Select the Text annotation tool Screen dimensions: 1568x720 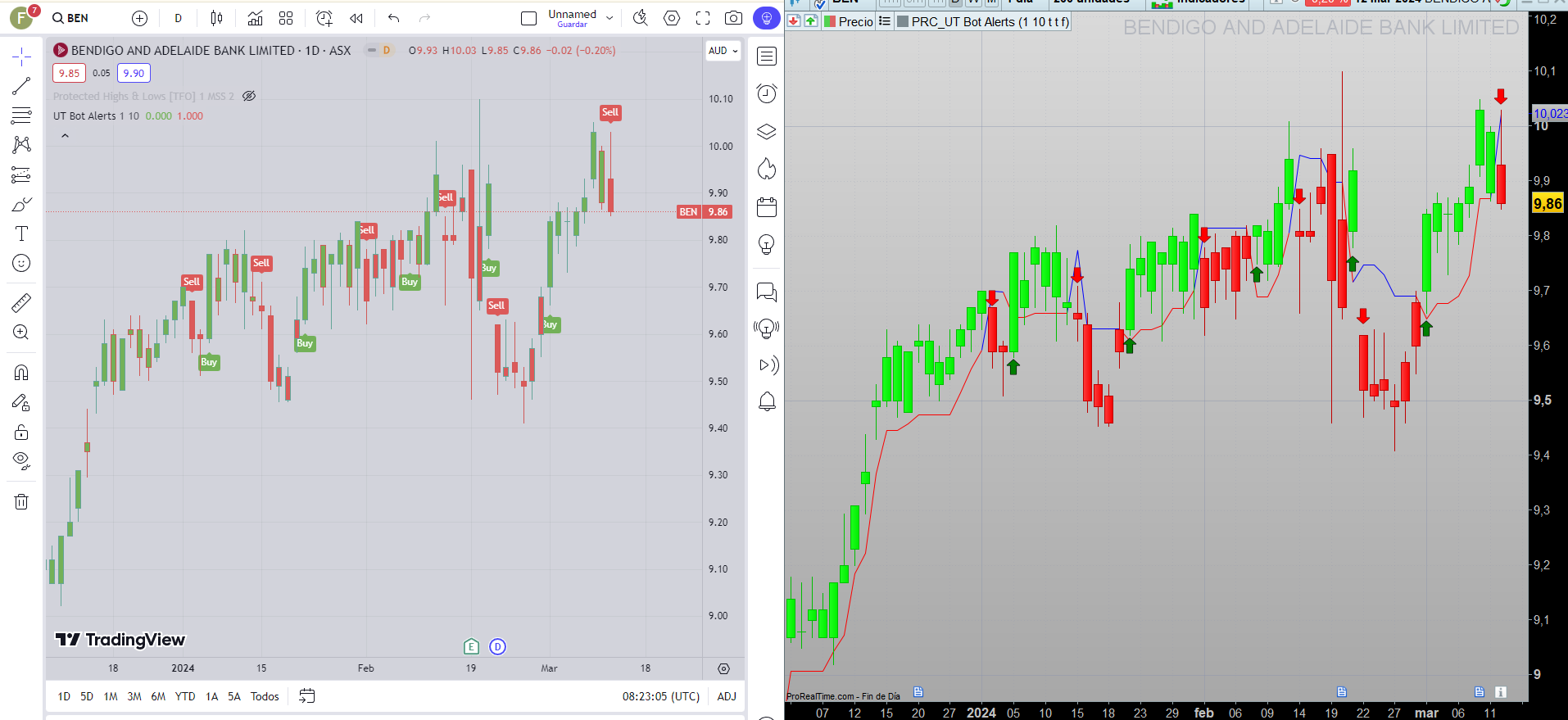pyautogui.click(x=21, y=233)
